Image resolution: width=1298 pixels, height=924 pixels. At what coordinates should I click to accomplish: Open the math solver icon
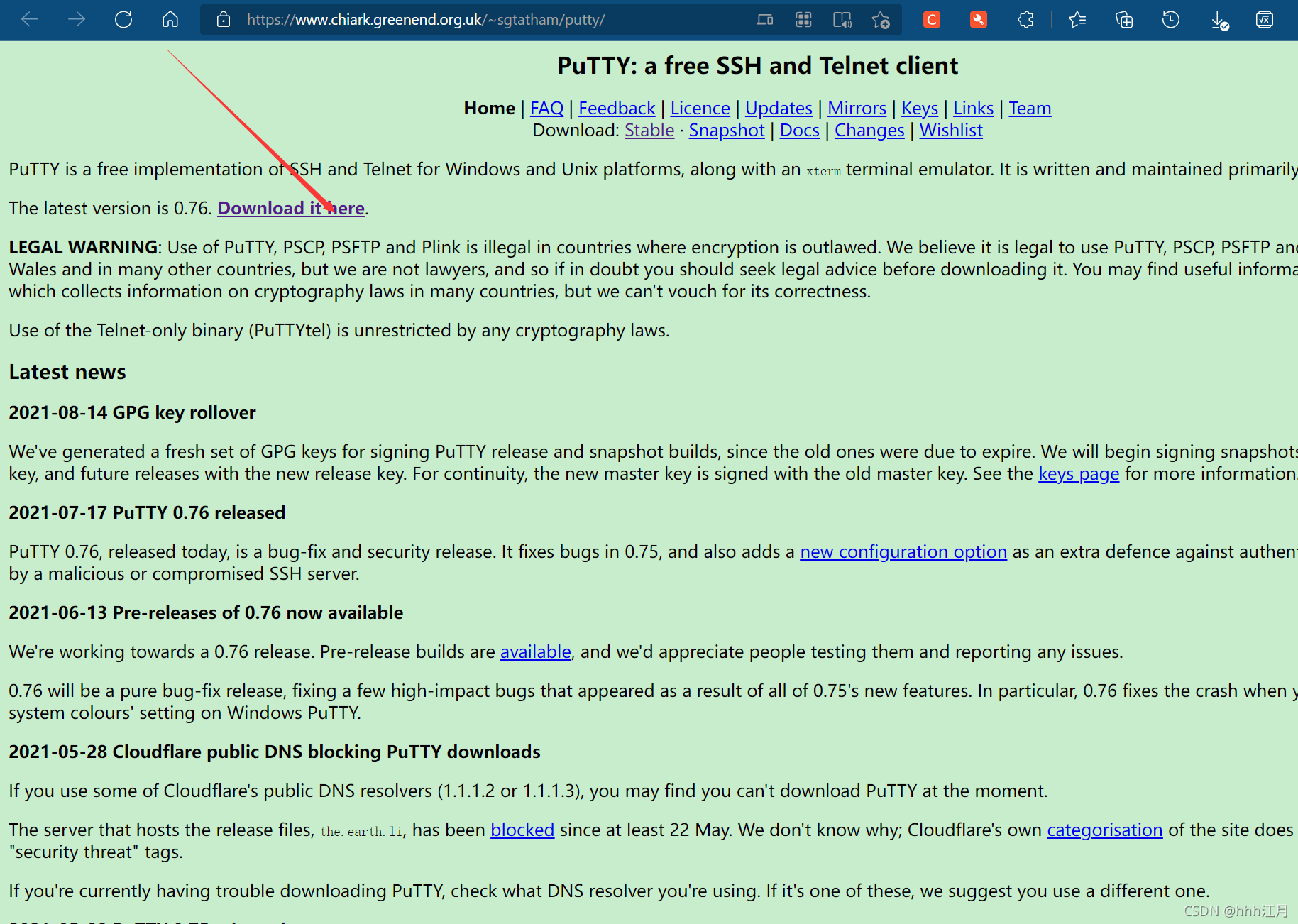pyautogui.click(x=1265, y=20)
